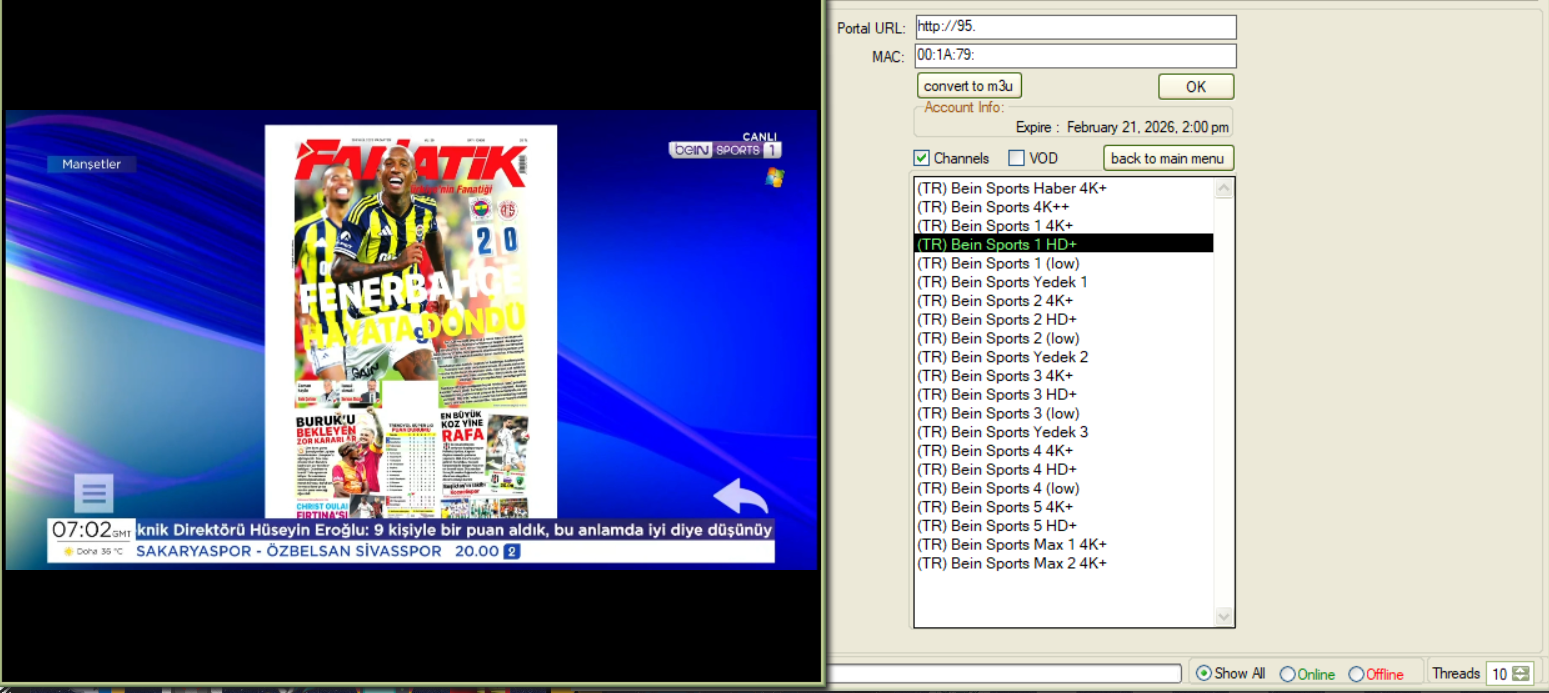The height and width of the screenshot is (693, 1549).
Task: Select the Online radio button
Action: point(1287,674)
